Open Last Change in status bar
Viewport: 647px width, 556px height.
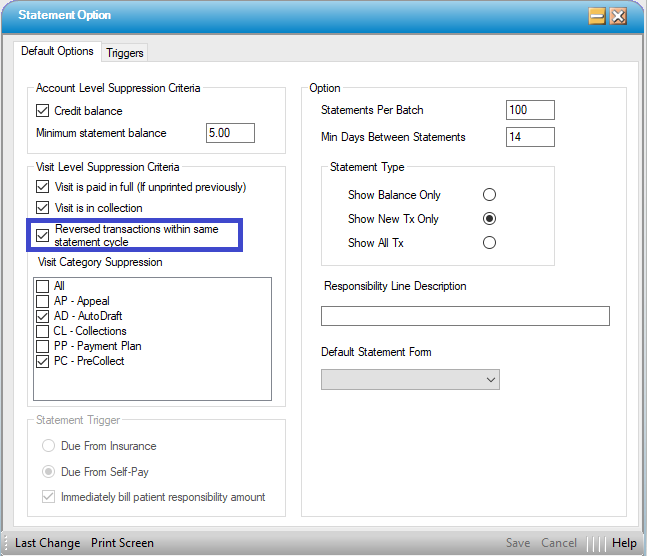[x=48, y=543]
